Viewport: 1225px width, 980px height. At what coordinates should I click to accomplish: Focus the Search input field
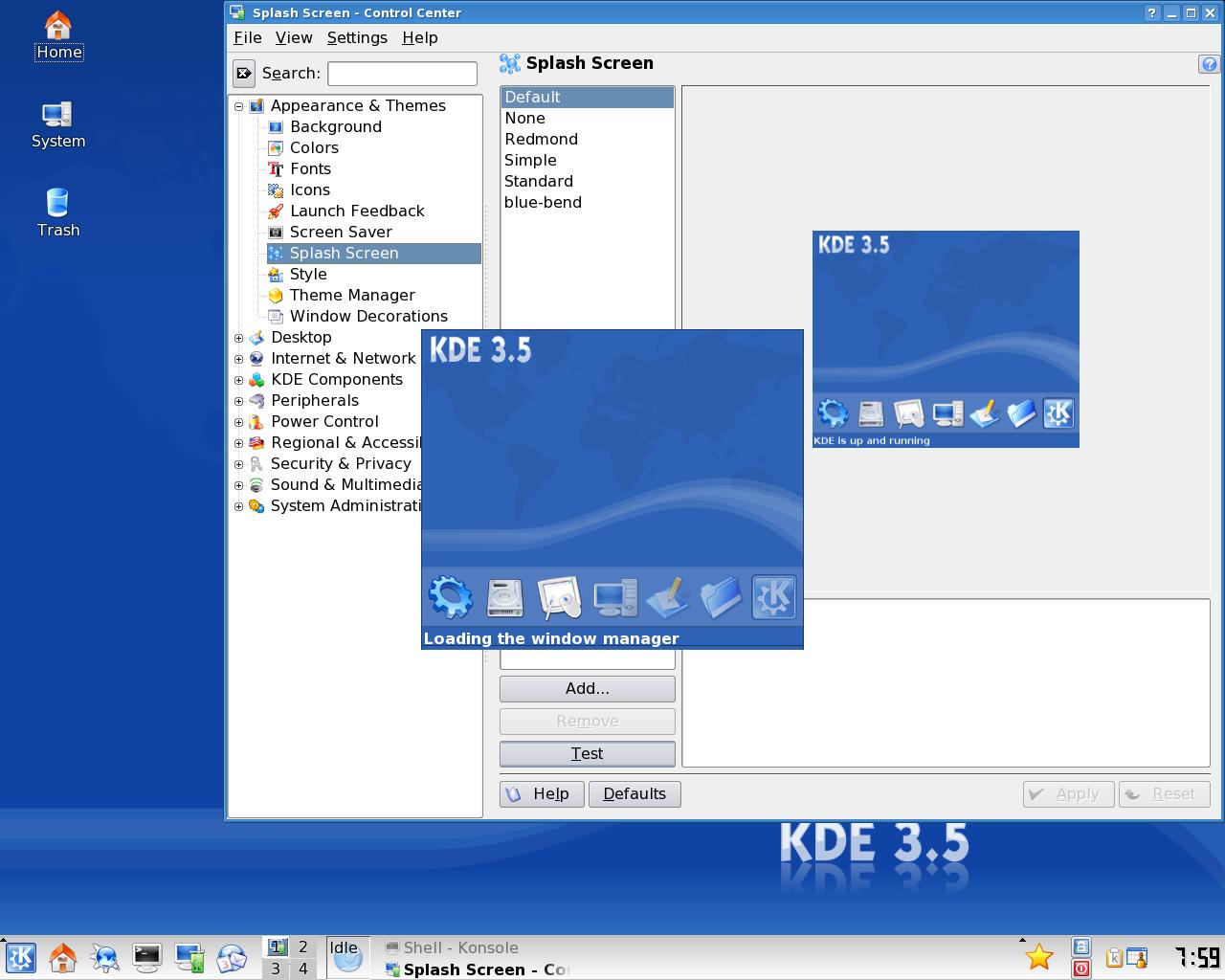pyautogui.click(x=402, y=74)
